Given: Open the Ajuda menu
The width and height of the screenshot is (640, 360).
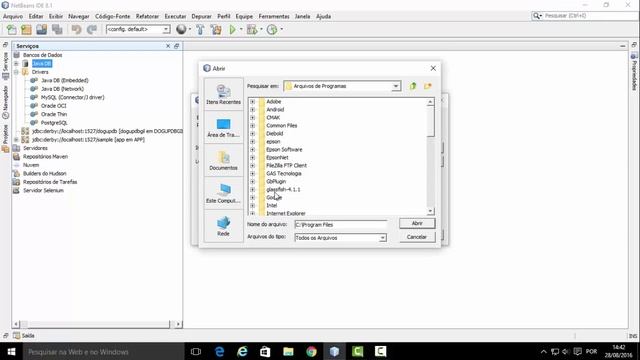Looking at the screenshot, I should tap(324, 16).
